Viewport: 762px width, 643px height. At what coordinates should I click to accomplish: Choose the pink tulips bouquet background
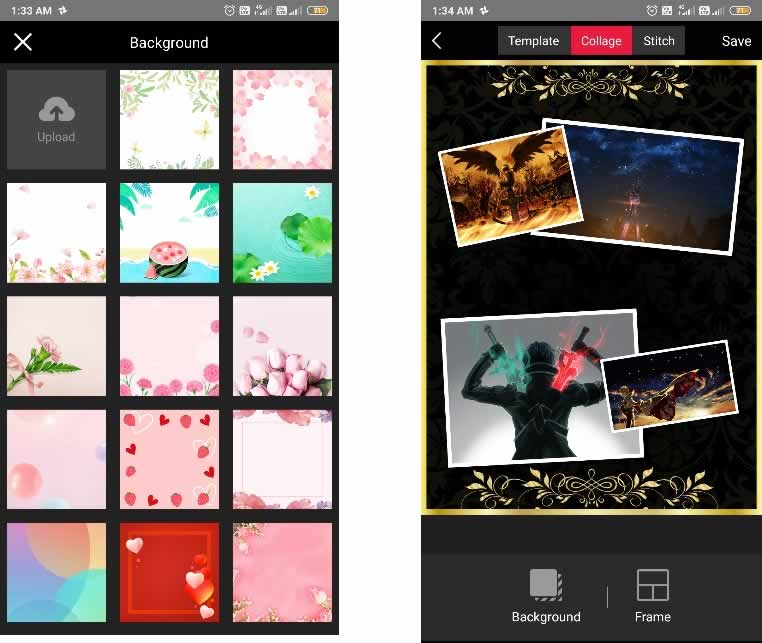pyautogui.click(x=282, y=346)
